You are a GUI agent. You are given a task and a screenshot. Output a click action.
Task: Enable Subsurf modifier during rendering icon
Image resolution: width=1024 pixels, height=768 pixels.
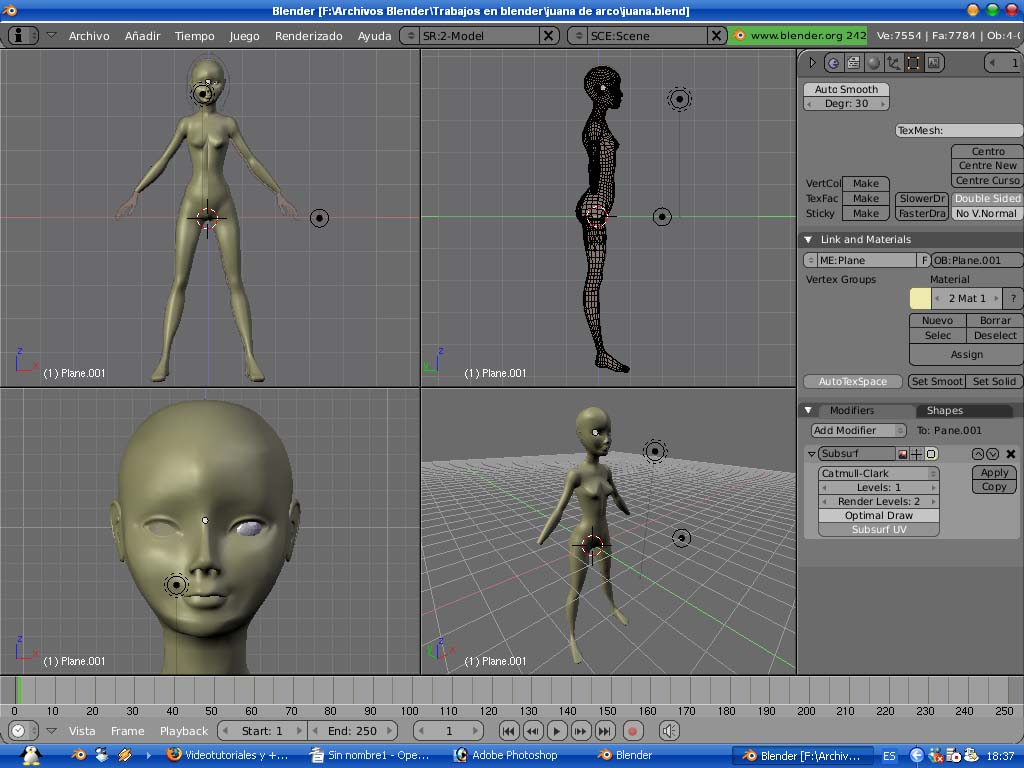[x=902, y=454]
